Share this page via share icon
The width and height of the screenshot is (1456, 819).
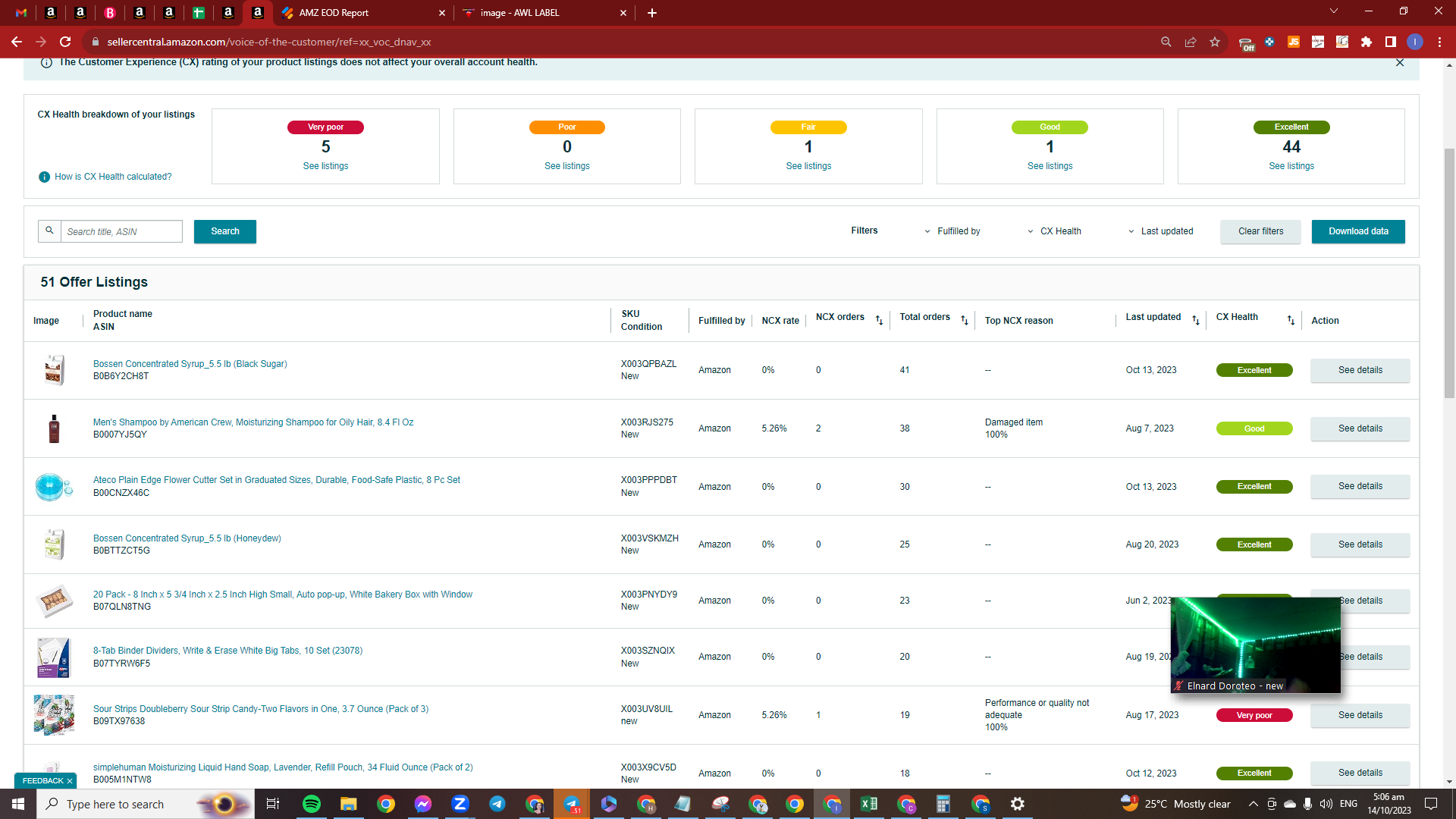[x=1191, y=42]
